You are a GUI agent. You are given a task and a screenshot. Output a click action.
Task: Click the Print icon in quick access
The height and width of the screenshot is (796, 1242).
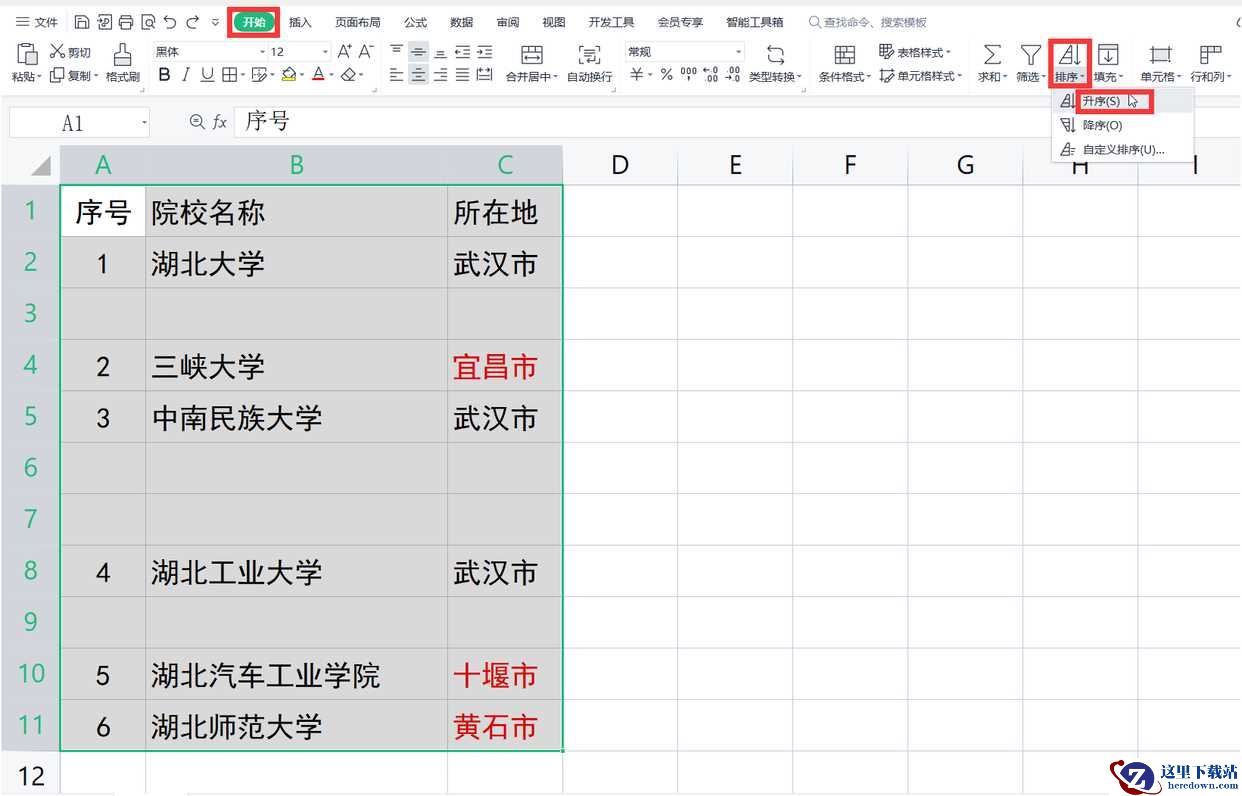(x=126, y=22)
